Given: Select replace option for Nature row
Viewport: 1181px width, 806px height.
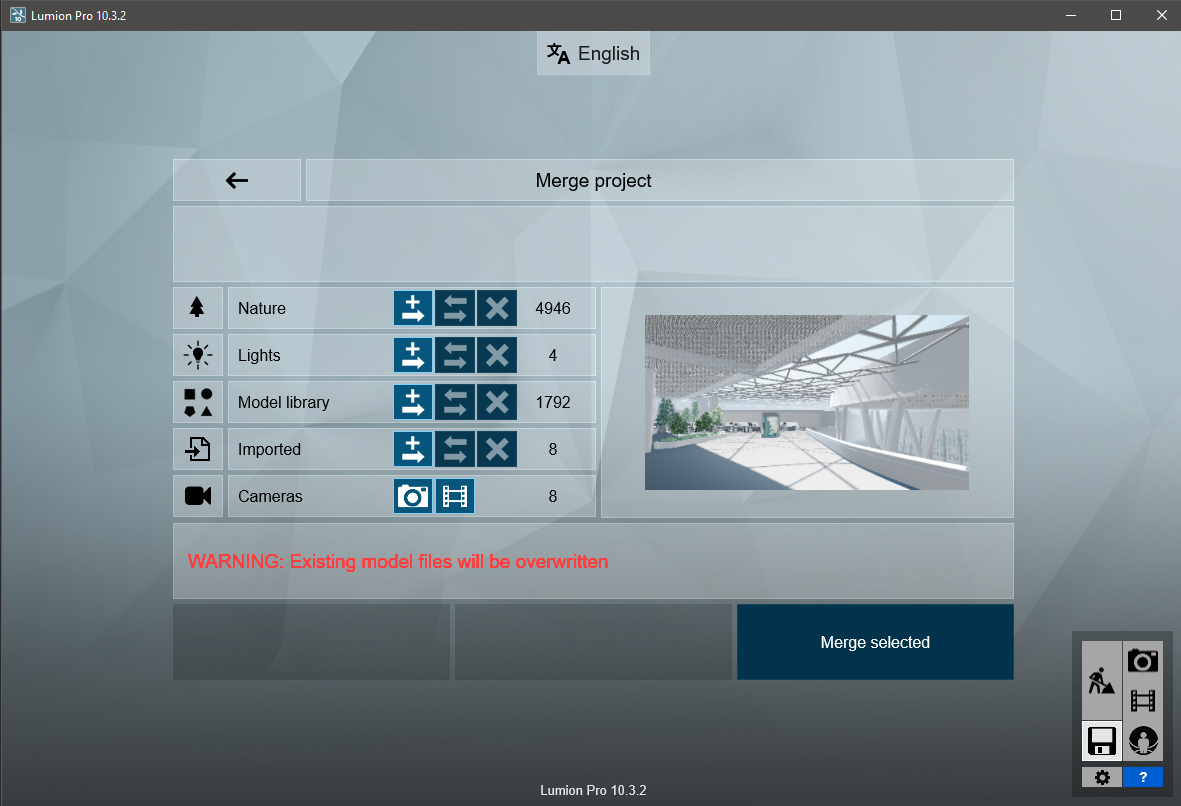Looking at the screenshot, I should pos(455,308).
